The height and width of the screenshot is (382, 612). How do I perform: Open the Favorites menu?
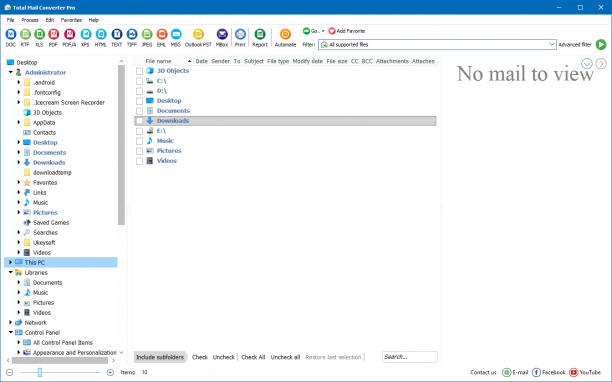coord(71,20)
